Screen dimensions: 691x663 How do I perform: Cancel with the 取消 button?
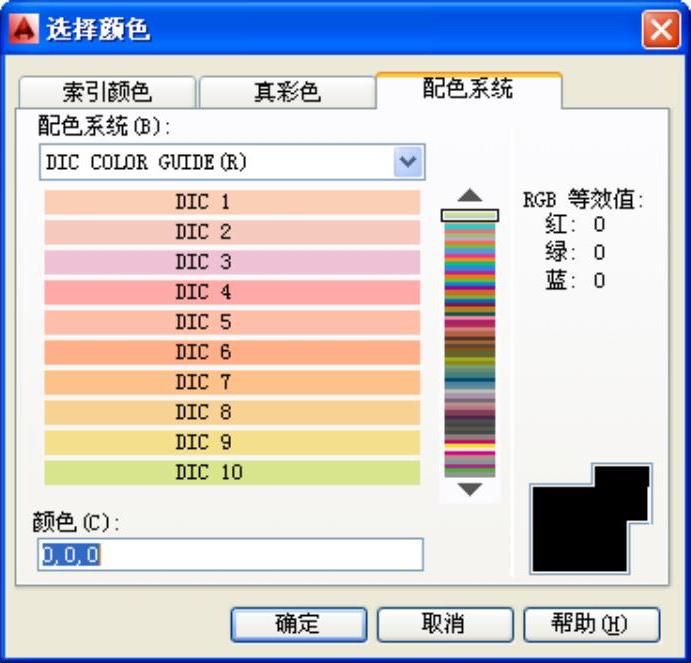[x=445, y=624]
